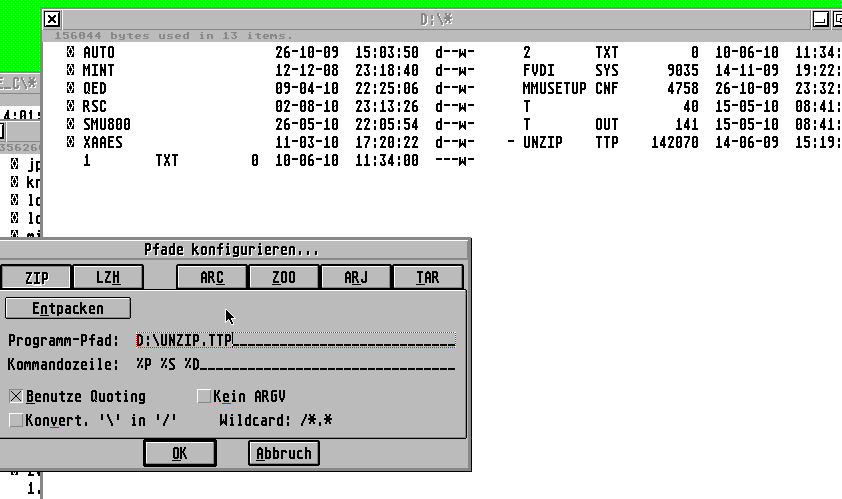Image resolution: width=842 pixels, height=499 pixels.
Task: Toggle the Benutze Quoting checkbox
Action: [16, 397]
